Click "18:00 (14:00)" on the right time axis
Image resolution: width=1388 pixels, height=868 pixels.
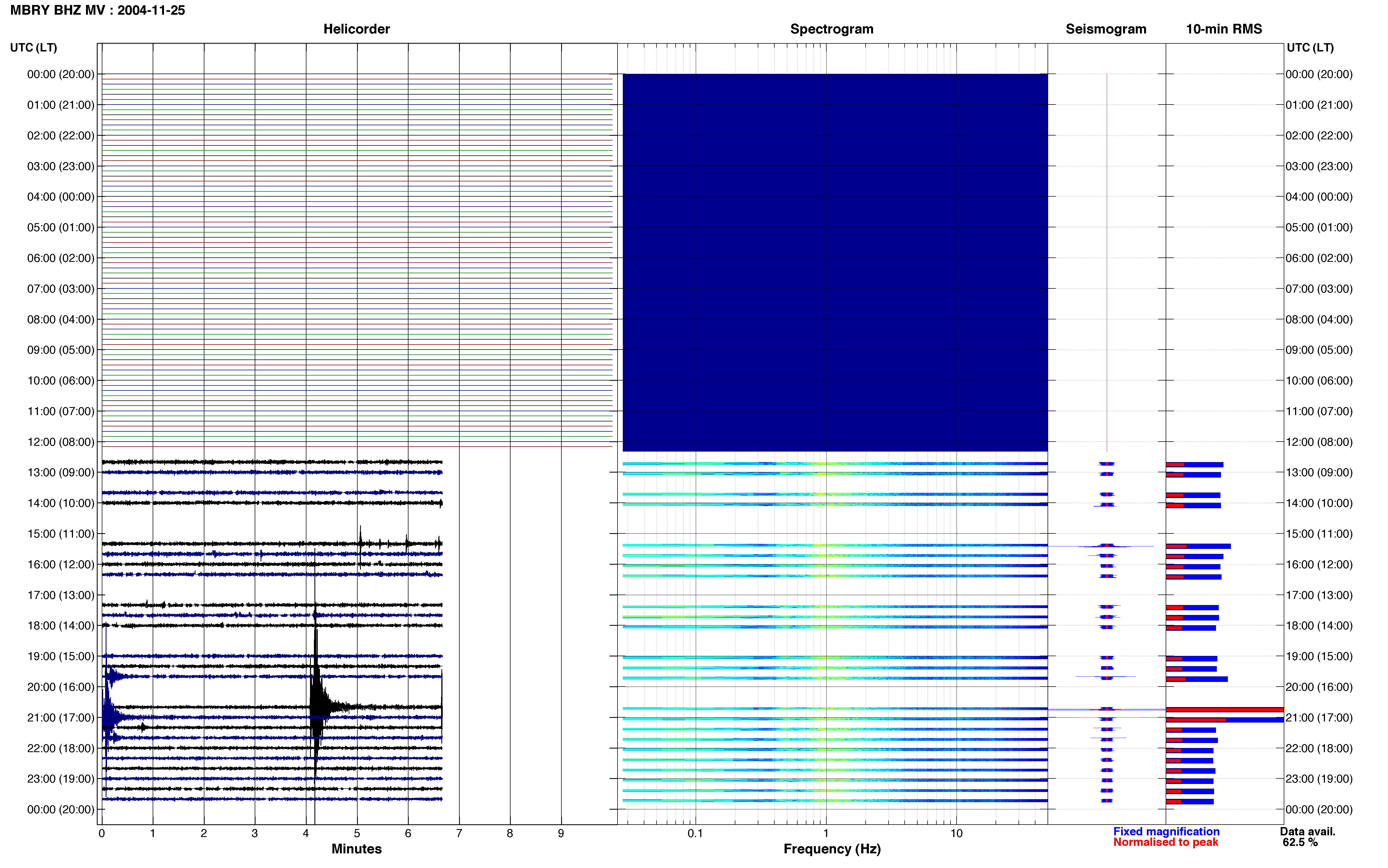[x=1319, y=626]
